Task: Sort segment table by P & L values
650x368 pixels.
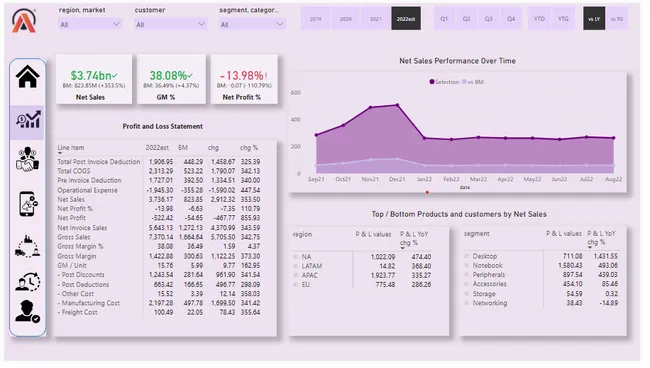Action: pyautogui.click(x=564, y=233)
